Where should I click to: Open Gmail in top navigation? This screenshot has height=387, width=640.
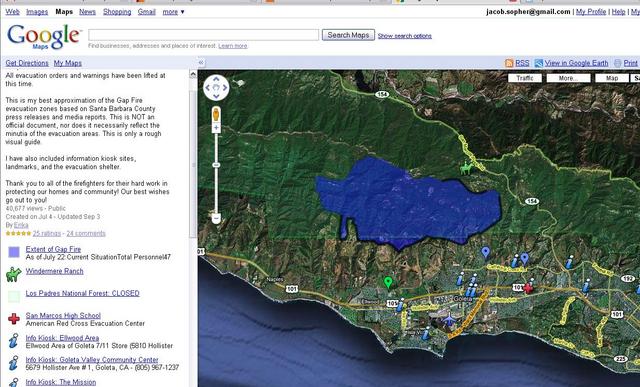(x=147, y=12)
